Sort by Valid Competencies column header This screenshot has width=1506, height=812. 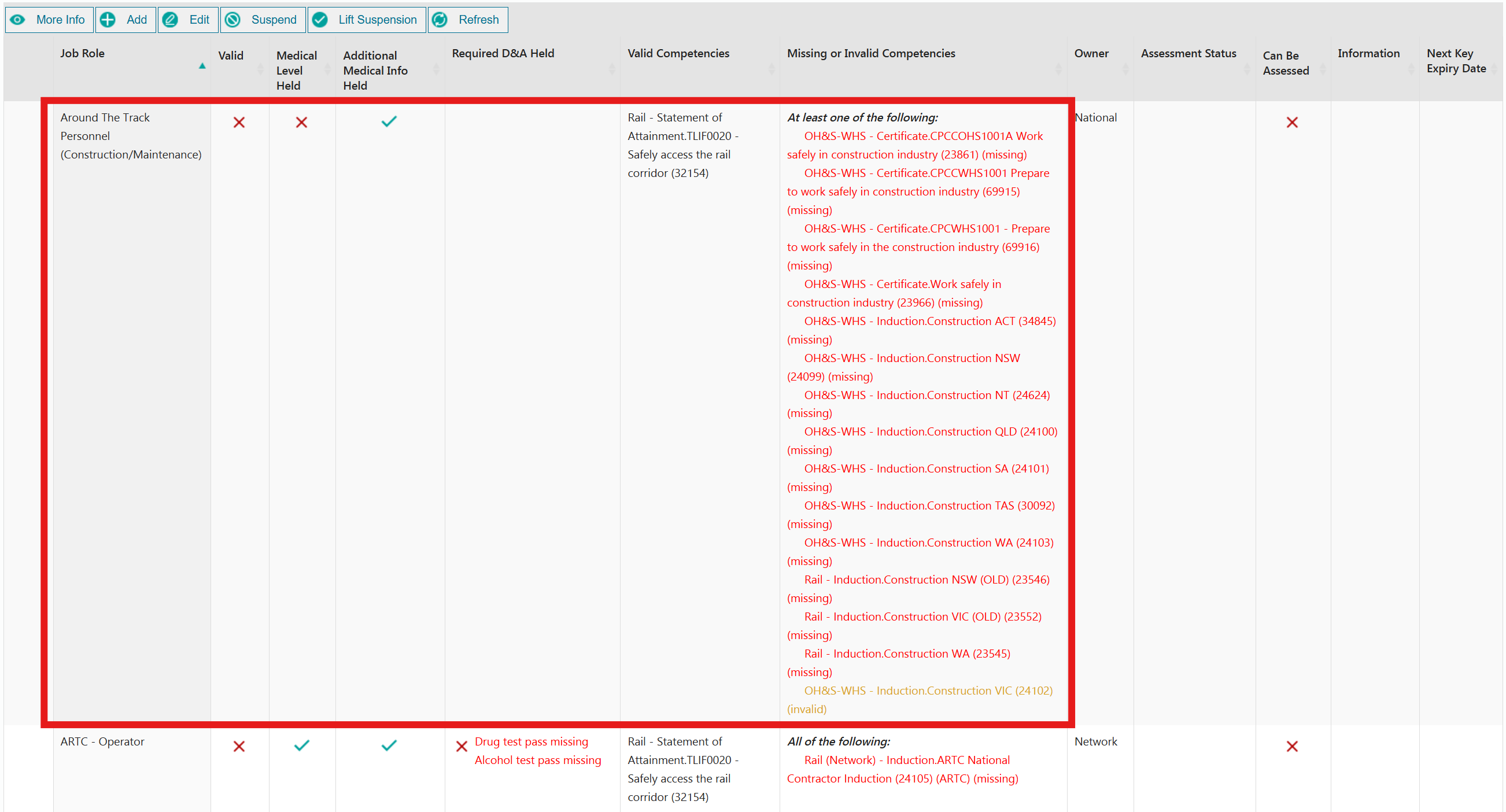click(678, 53)
